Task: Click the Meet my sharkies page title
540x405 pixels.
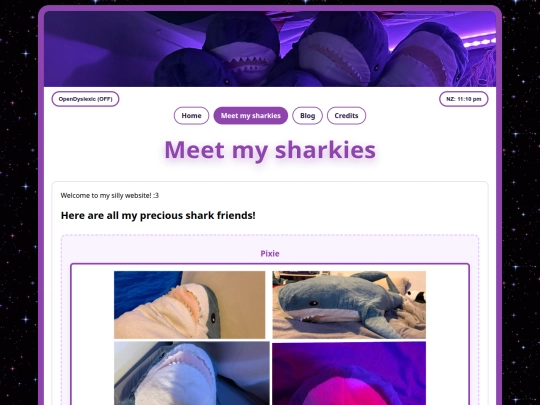Action: point(270,150)
